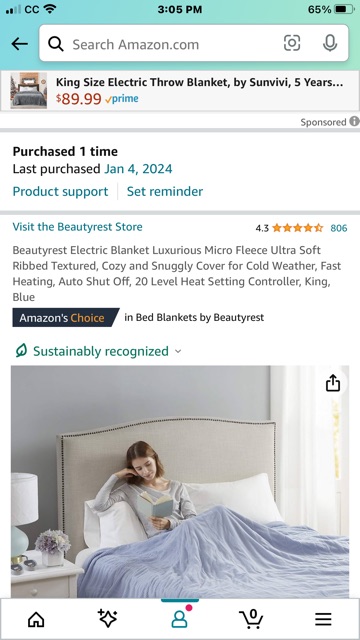The image size is (360, 640).
Task: Tap the microphone voice search icon
Action: tap(330, 43)
